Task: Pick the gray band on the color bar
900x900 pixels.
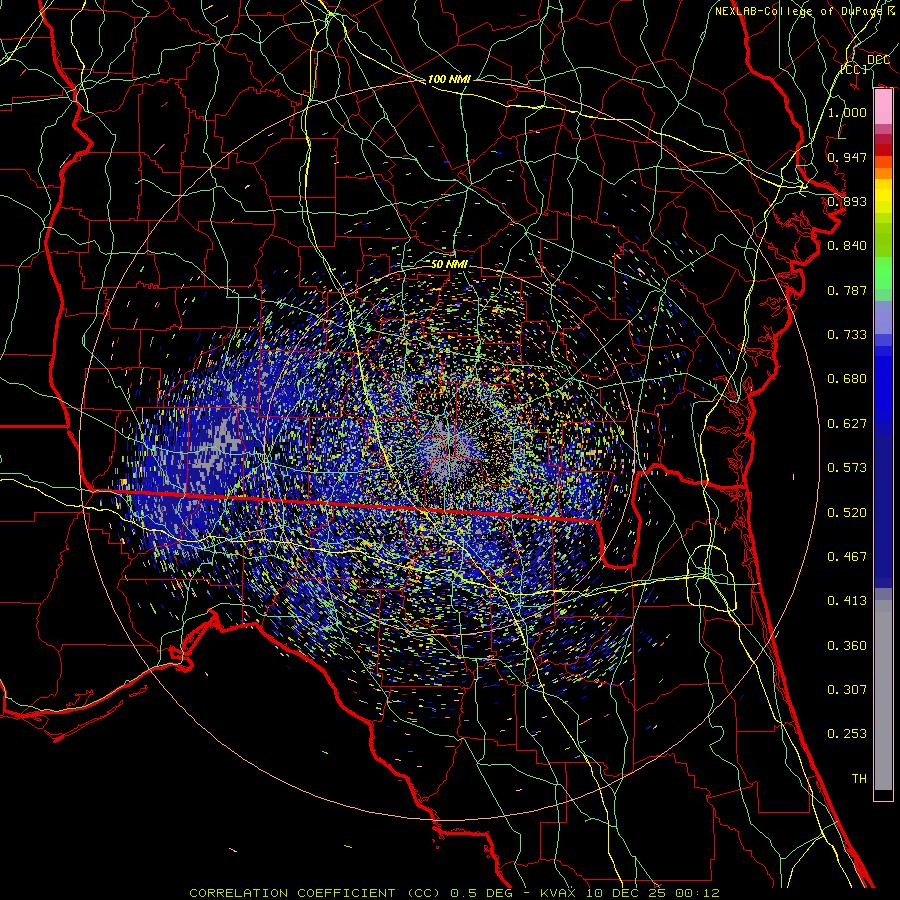Action: [x=883, y=695]
